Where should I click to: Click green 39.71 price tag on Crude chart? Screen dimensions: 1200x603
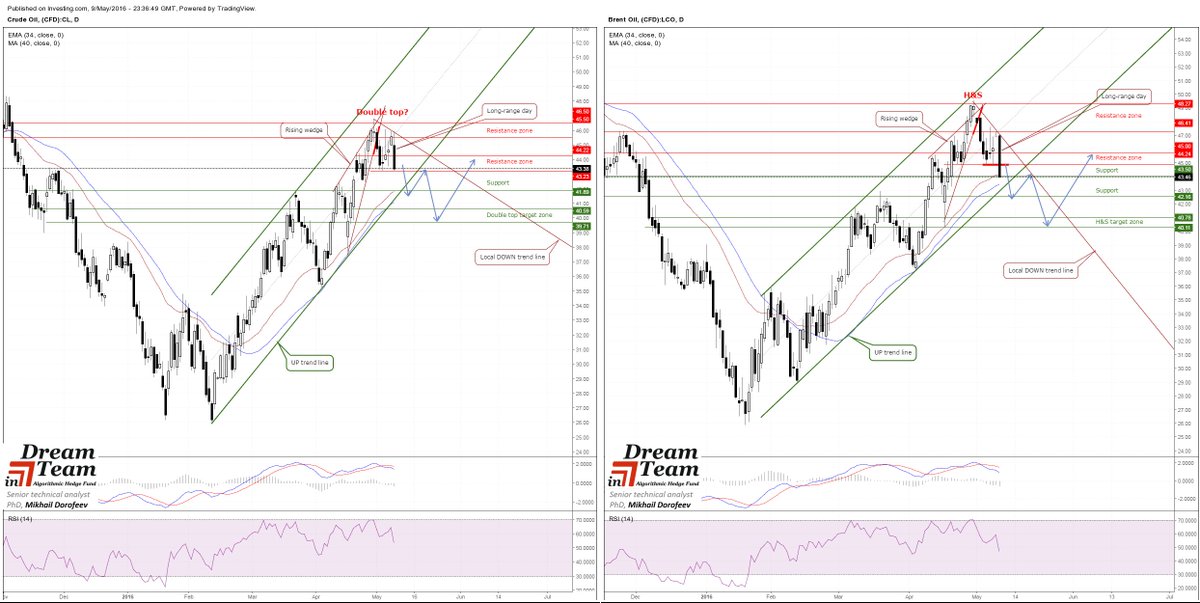point(581,227)
